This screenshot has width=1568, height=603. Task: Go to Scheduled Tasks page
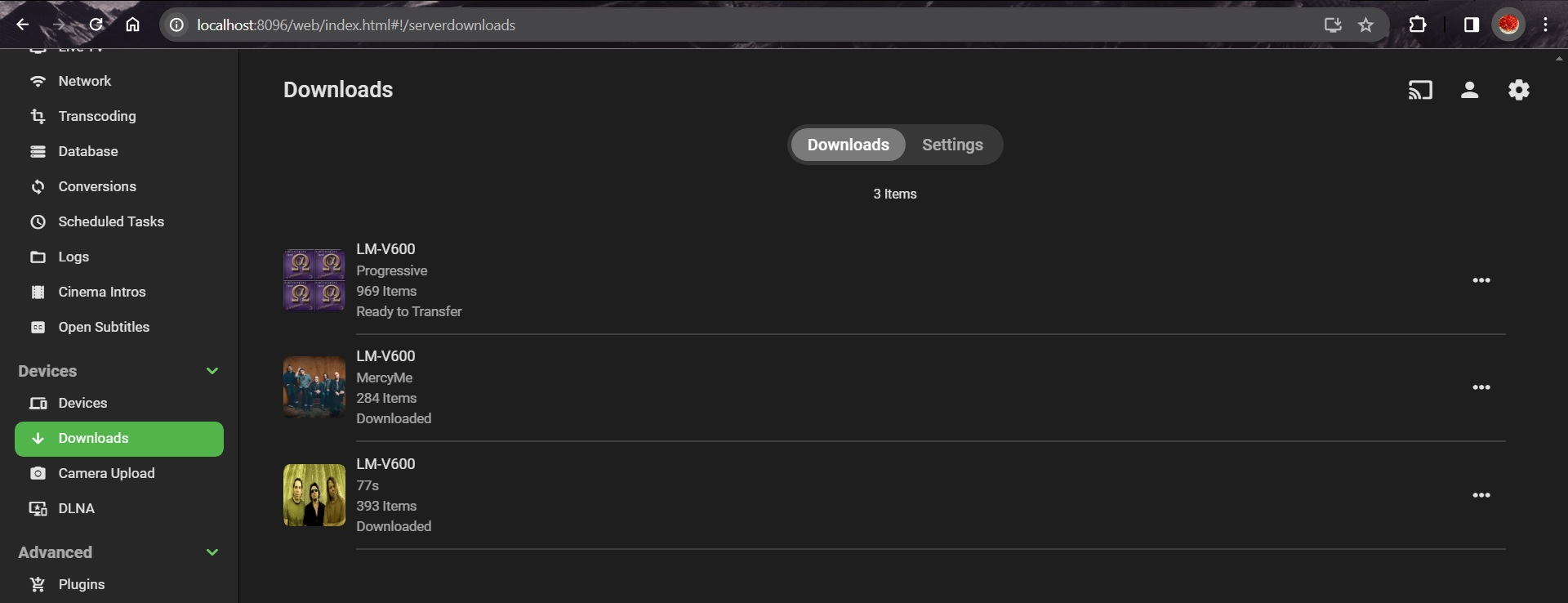[110, 221]
